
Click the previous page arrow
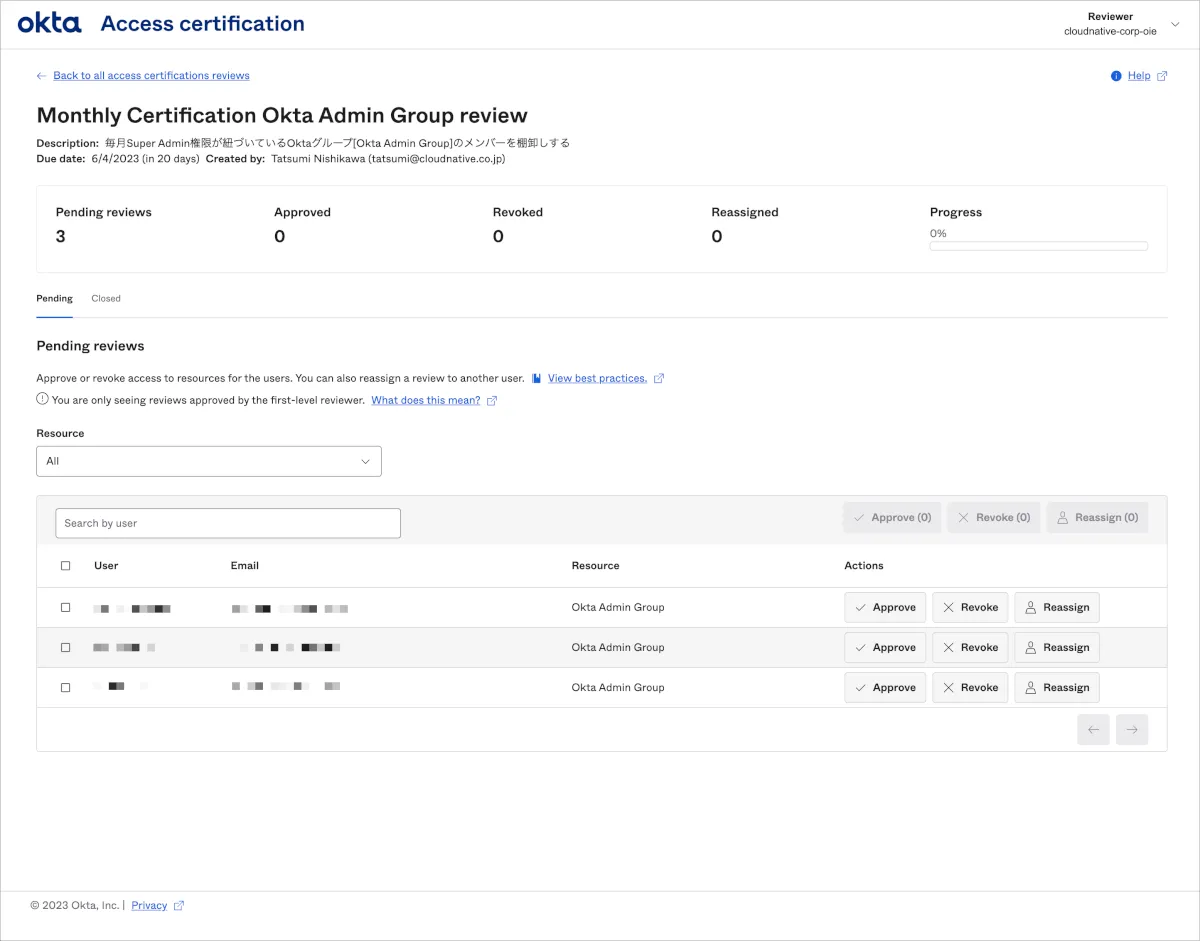(x=1093, y=730)
